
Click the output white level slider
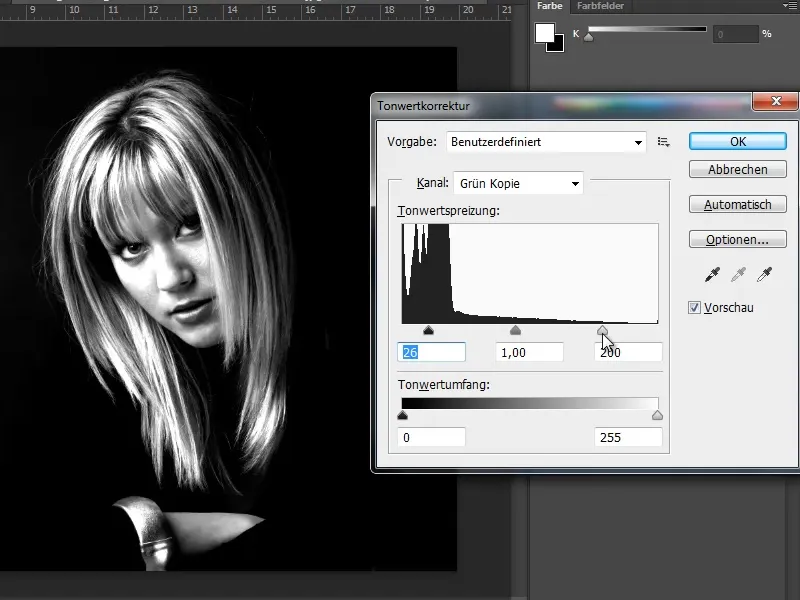(657, 415)
